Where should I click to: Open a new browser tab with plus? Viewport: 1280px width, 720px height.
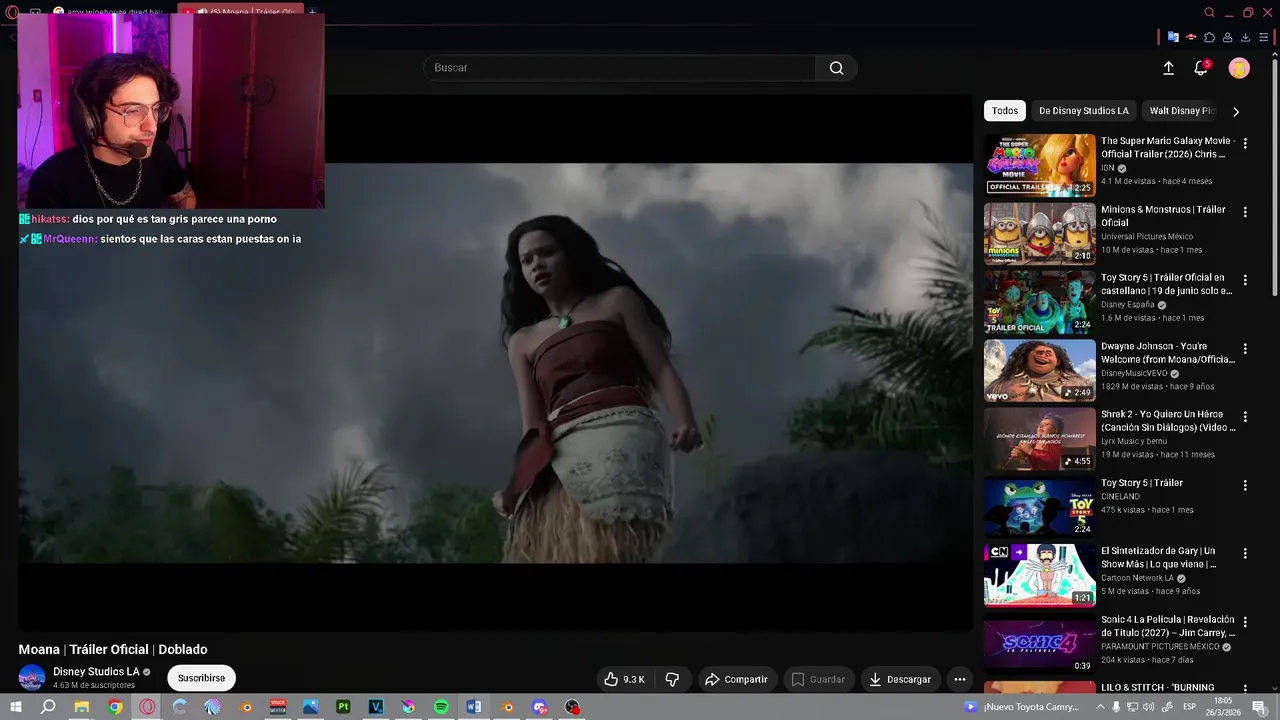click(x=312, y=12)
